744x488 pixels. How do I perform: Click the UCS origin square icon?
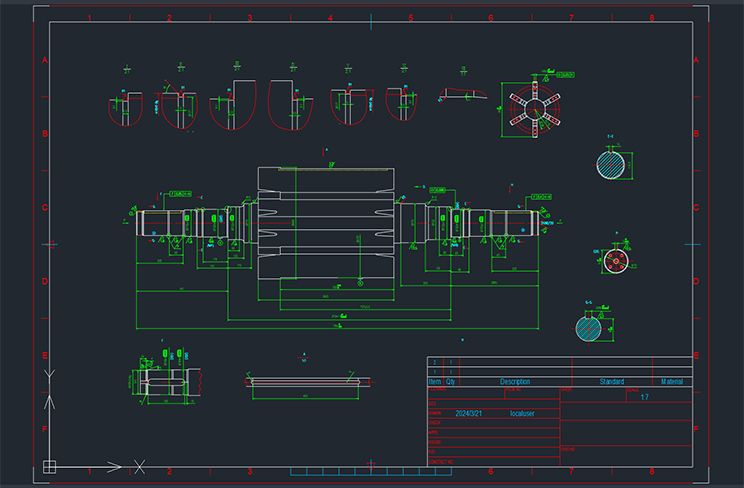[x=48, y=465]
